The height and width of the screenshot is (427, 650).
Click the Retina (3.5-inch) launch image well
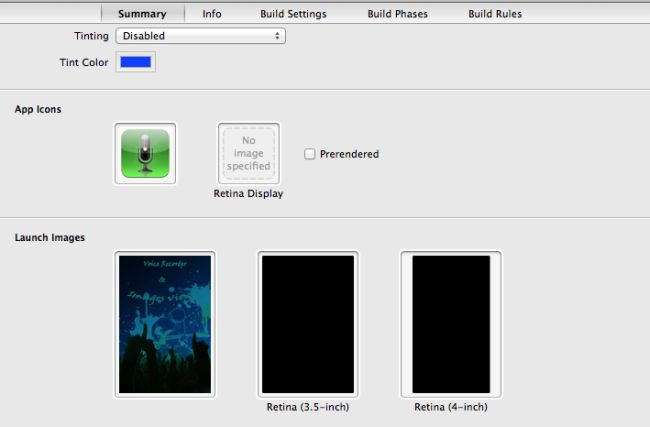tap(308, 324)
